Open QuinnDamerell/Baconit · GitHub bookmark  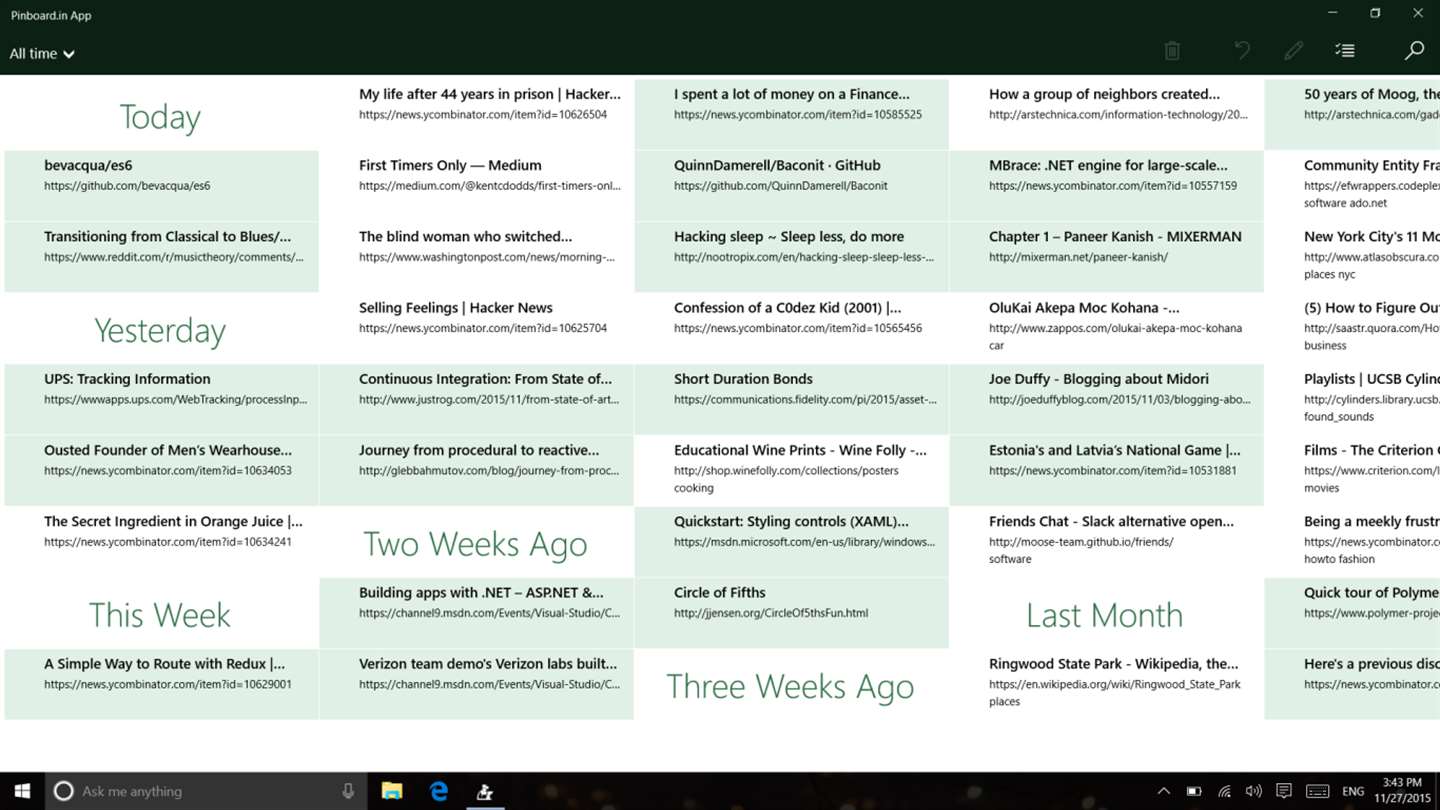click(792, 186)
